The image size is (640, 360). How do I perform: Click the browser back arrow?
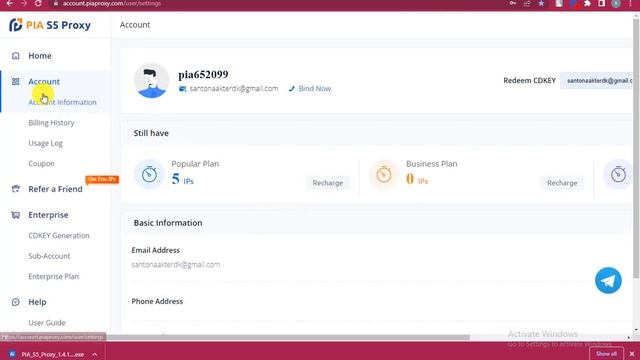click(10, 3)
